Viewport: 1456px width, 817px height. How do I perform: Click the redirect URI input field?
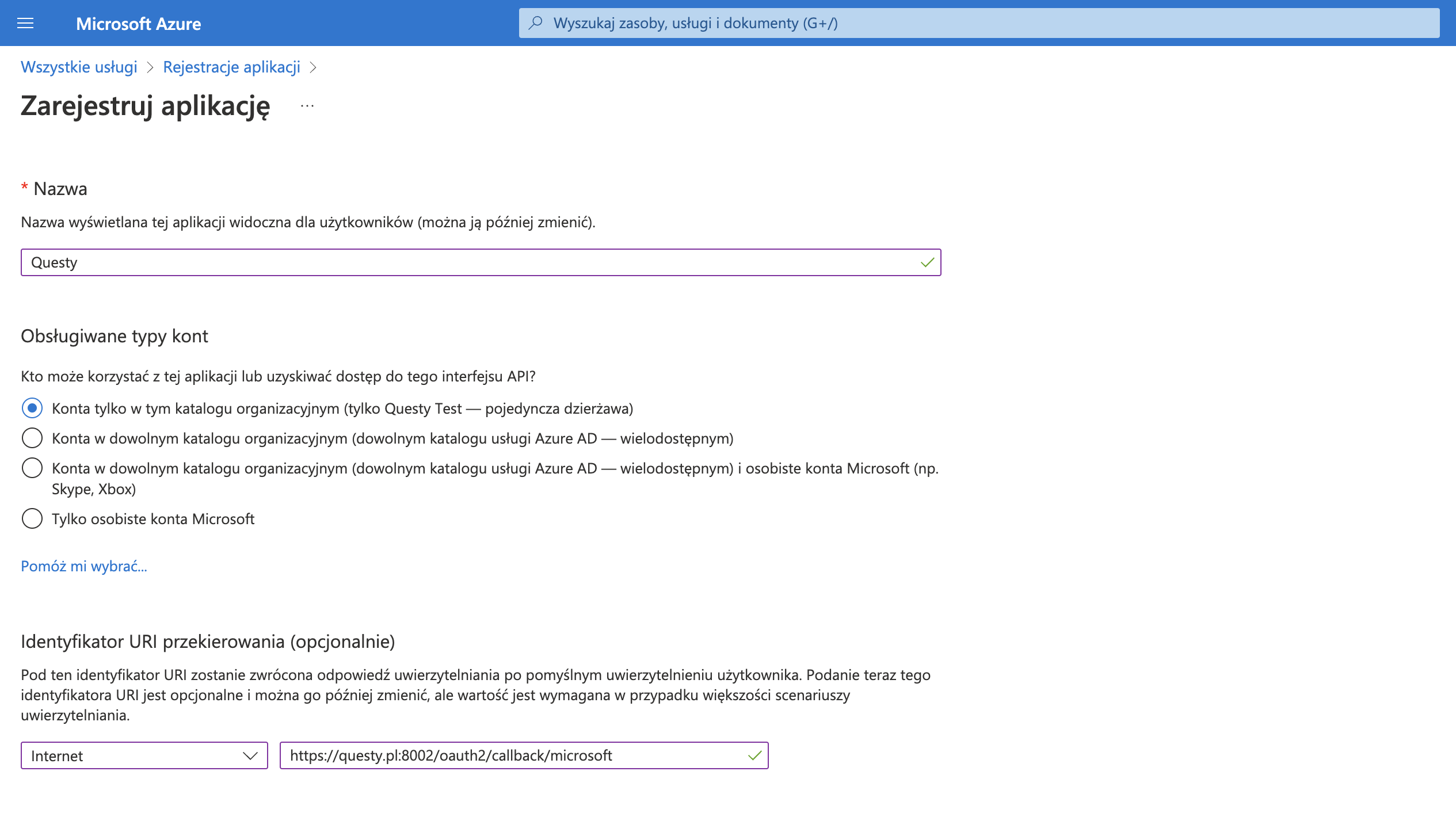[524, 755]
